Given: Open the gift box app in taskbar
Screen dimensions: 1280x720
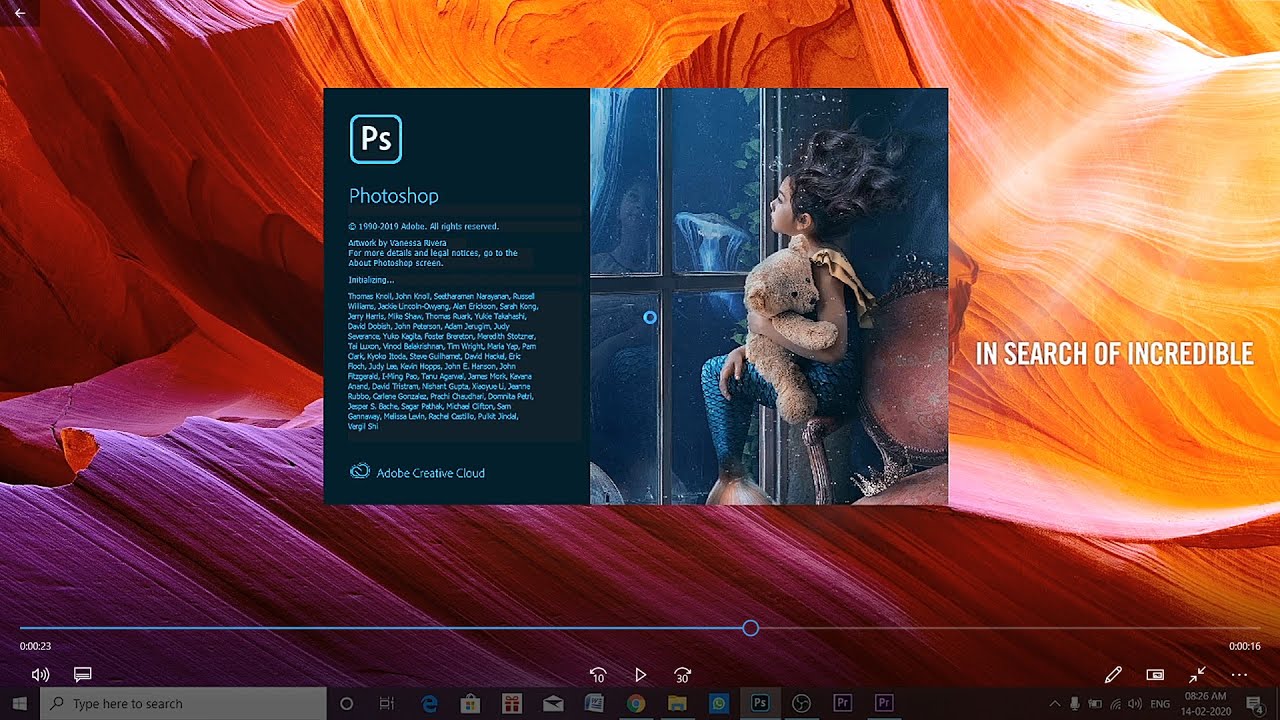Looking at the screenshot, I should pyautogui.click(x=511, y=703).
